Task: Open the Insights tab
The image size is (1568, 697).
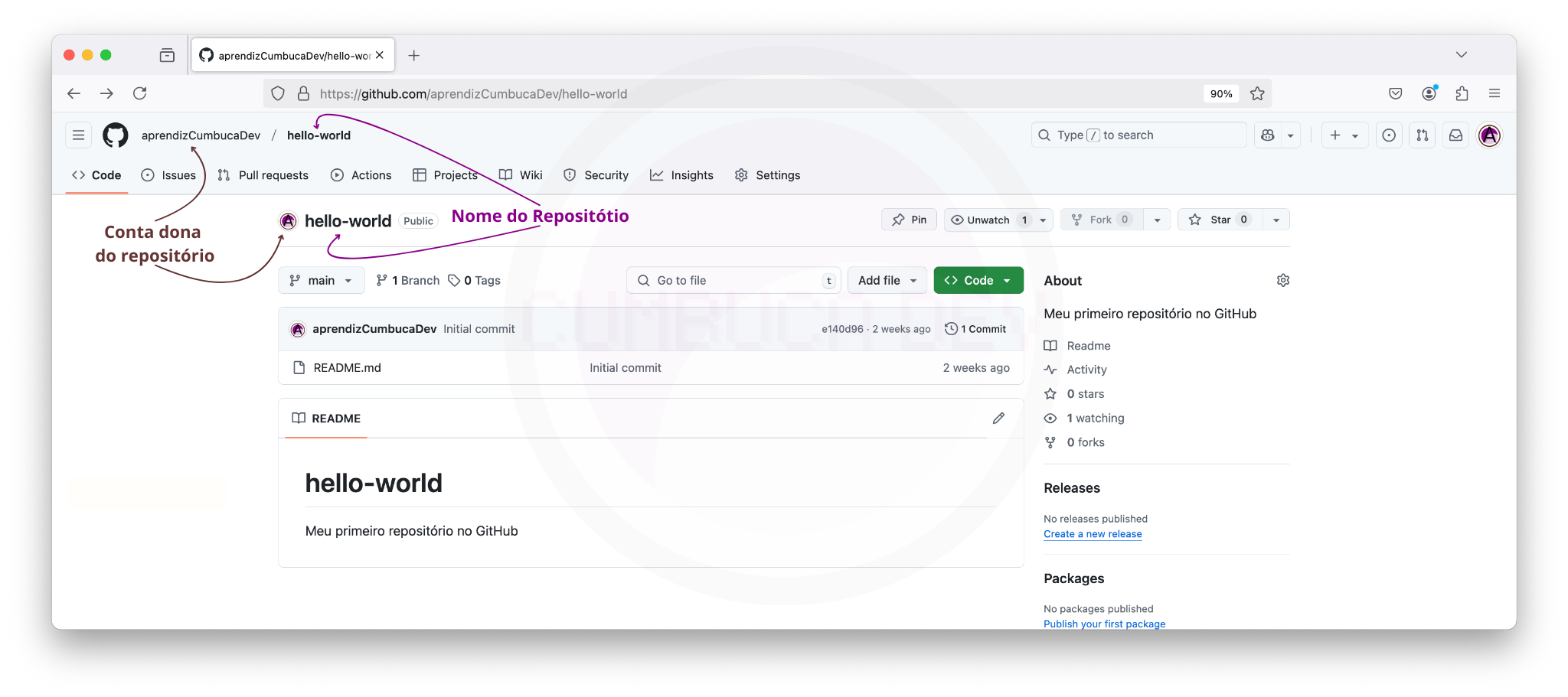Action: (x=681, y=175)
